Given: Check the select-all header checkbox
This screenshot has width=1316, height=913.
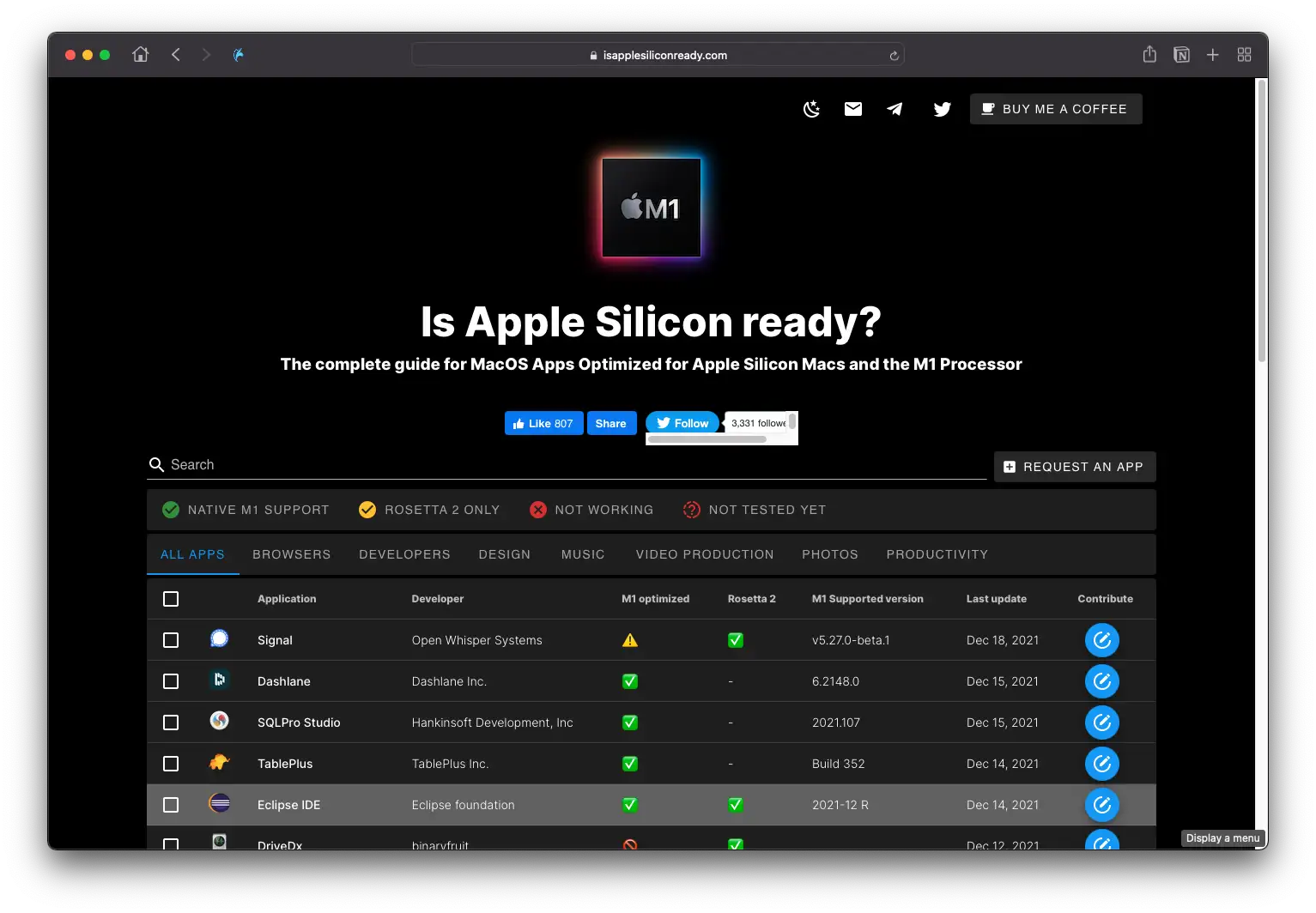Looking at the screenshot, I should 171,599.
